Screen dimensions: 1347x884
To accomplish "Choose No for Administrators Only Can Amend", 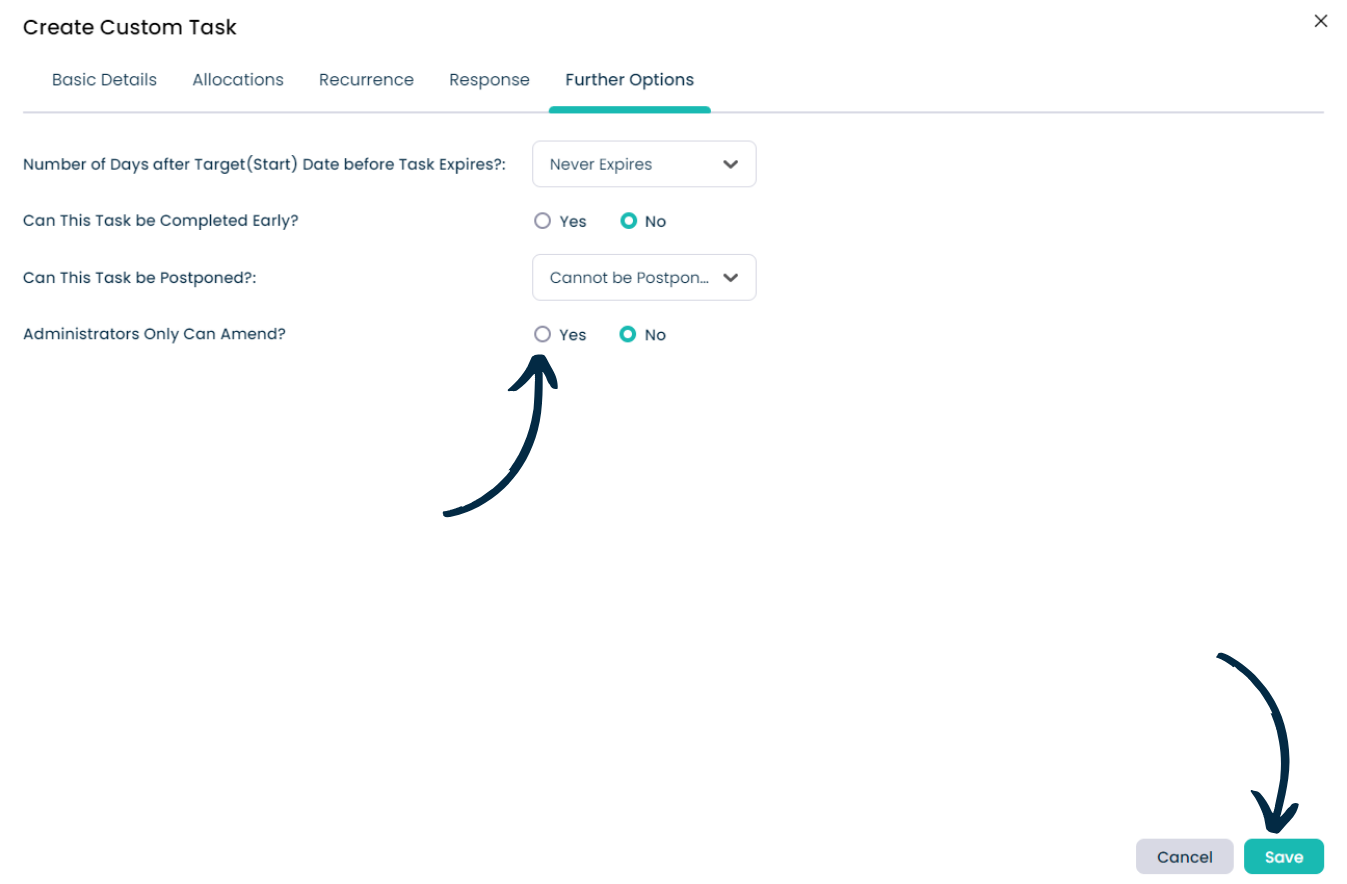I will point(628,334).
